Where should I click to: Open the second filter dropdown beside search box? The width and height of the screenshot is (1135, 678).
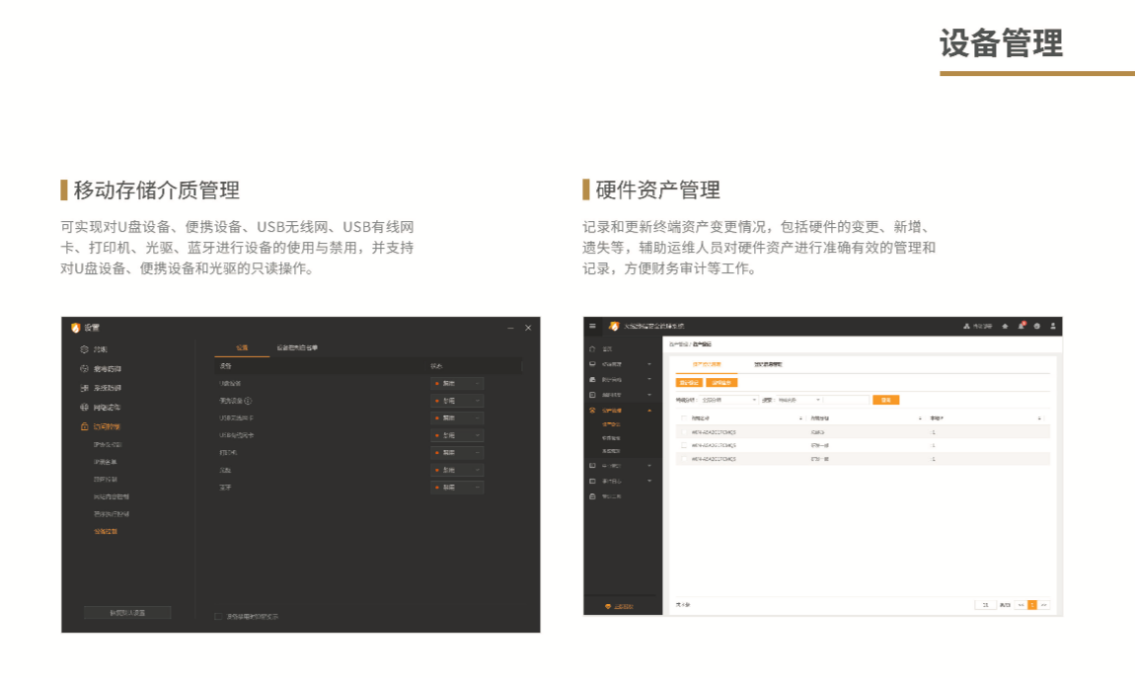tap(799, 400)
